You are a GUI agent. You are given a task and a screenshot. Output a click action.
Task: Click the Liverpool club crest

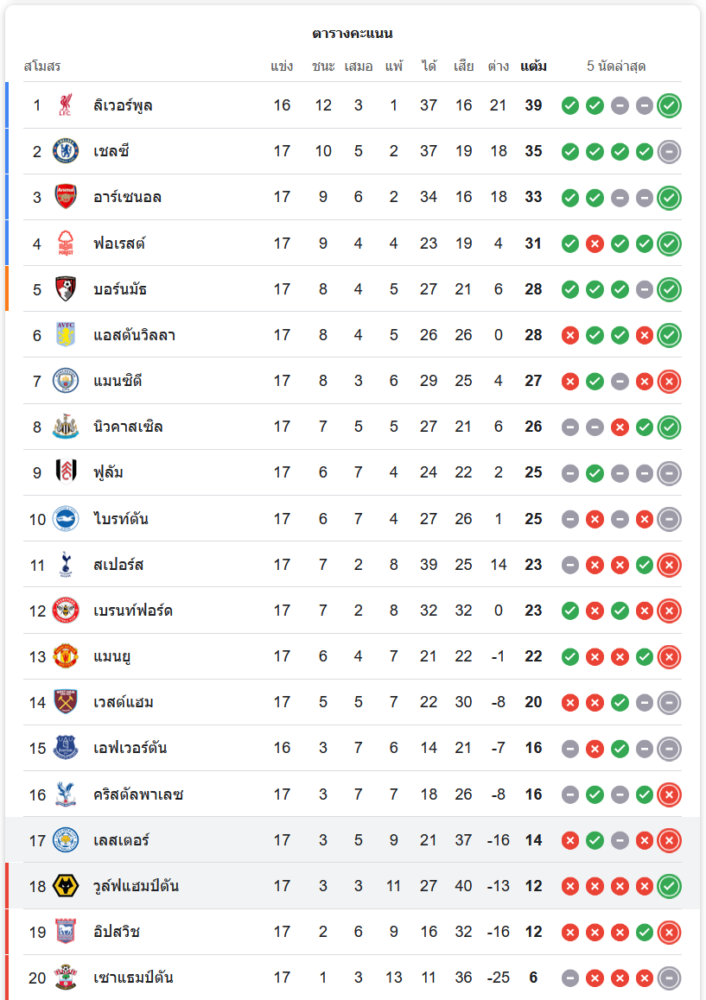65,105
